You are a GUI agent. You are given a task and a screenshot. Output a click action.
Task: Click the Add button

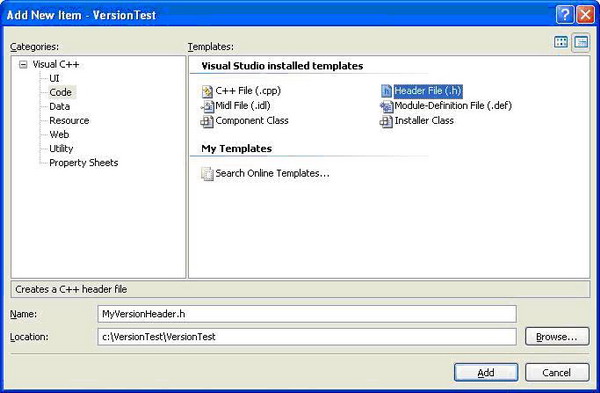tap(486, 372)
